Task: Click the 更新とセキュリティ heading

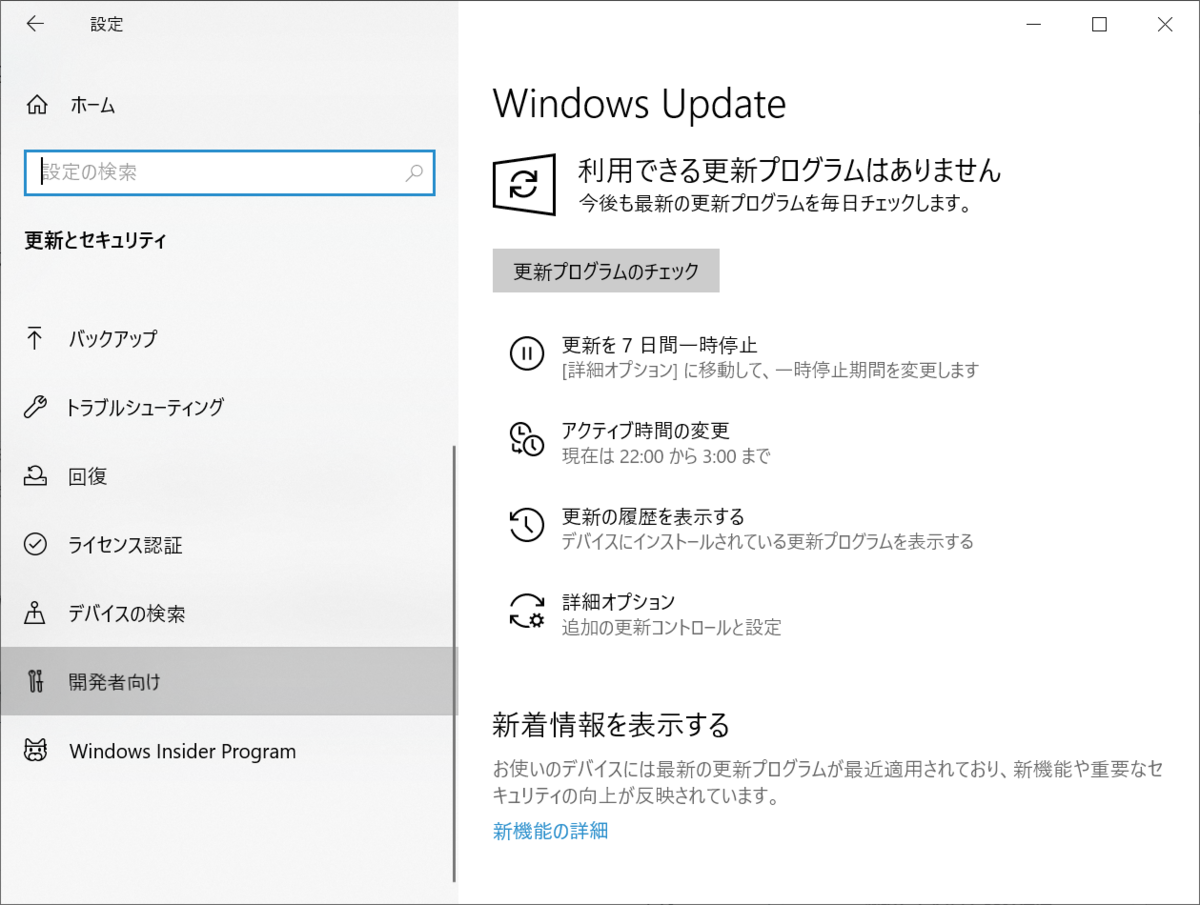Action: coord(95,240)
